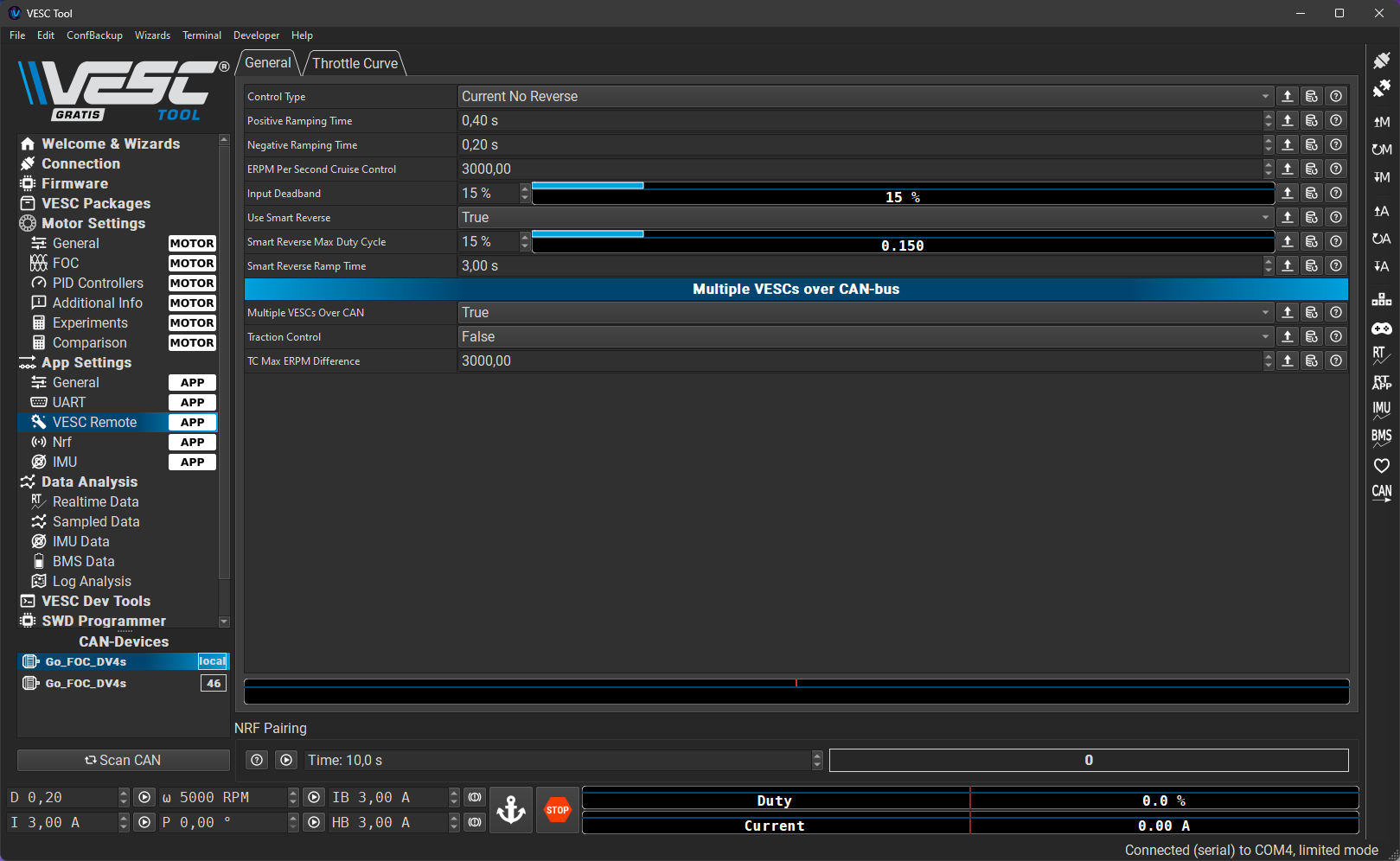
Task: Click stepper arrows of ERPM Per Second Cruise
Action: [x=1269, y=169]
